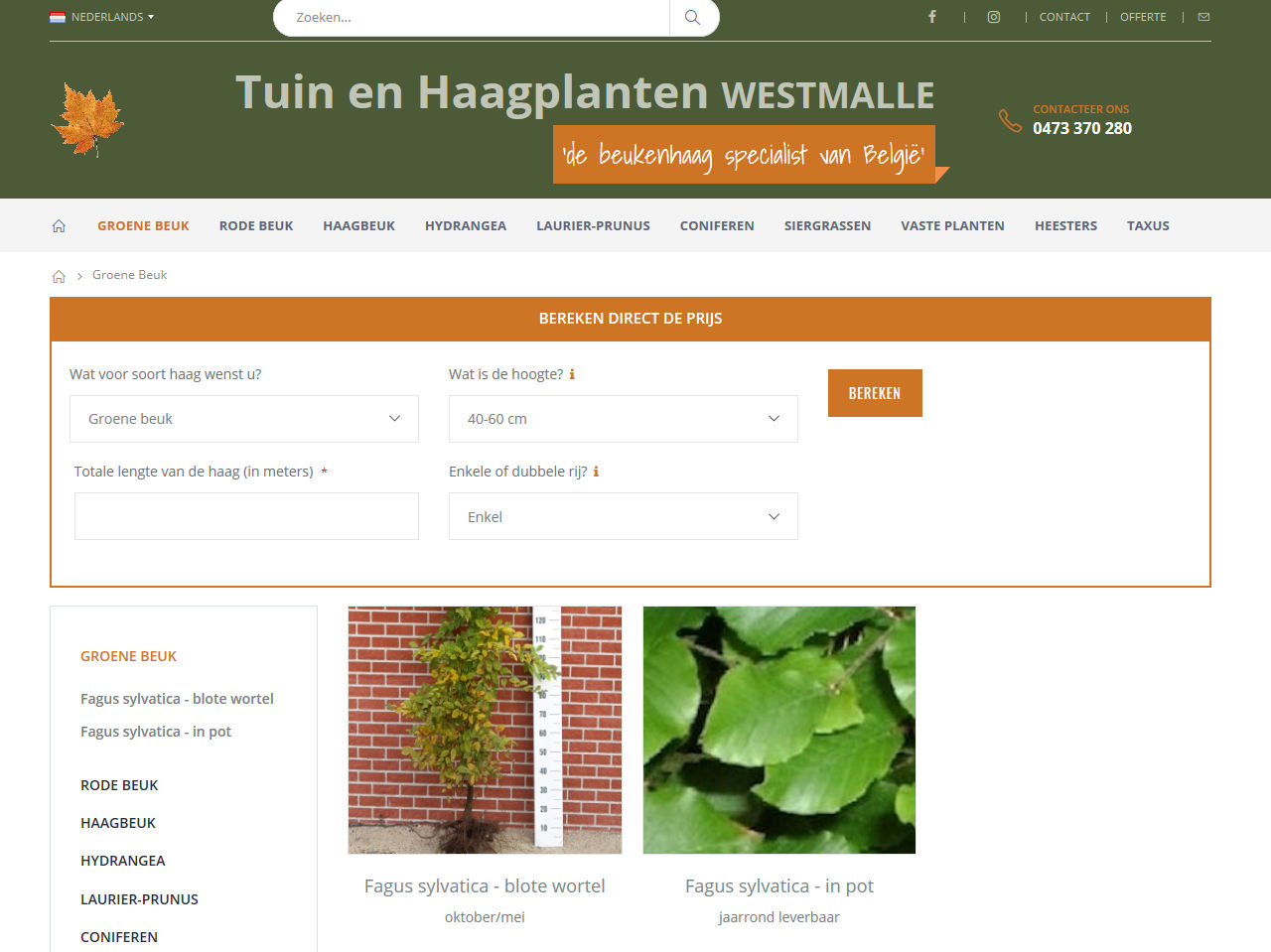
Task: Click the autumn leaf site logo
Action: (x=87, y=120)
